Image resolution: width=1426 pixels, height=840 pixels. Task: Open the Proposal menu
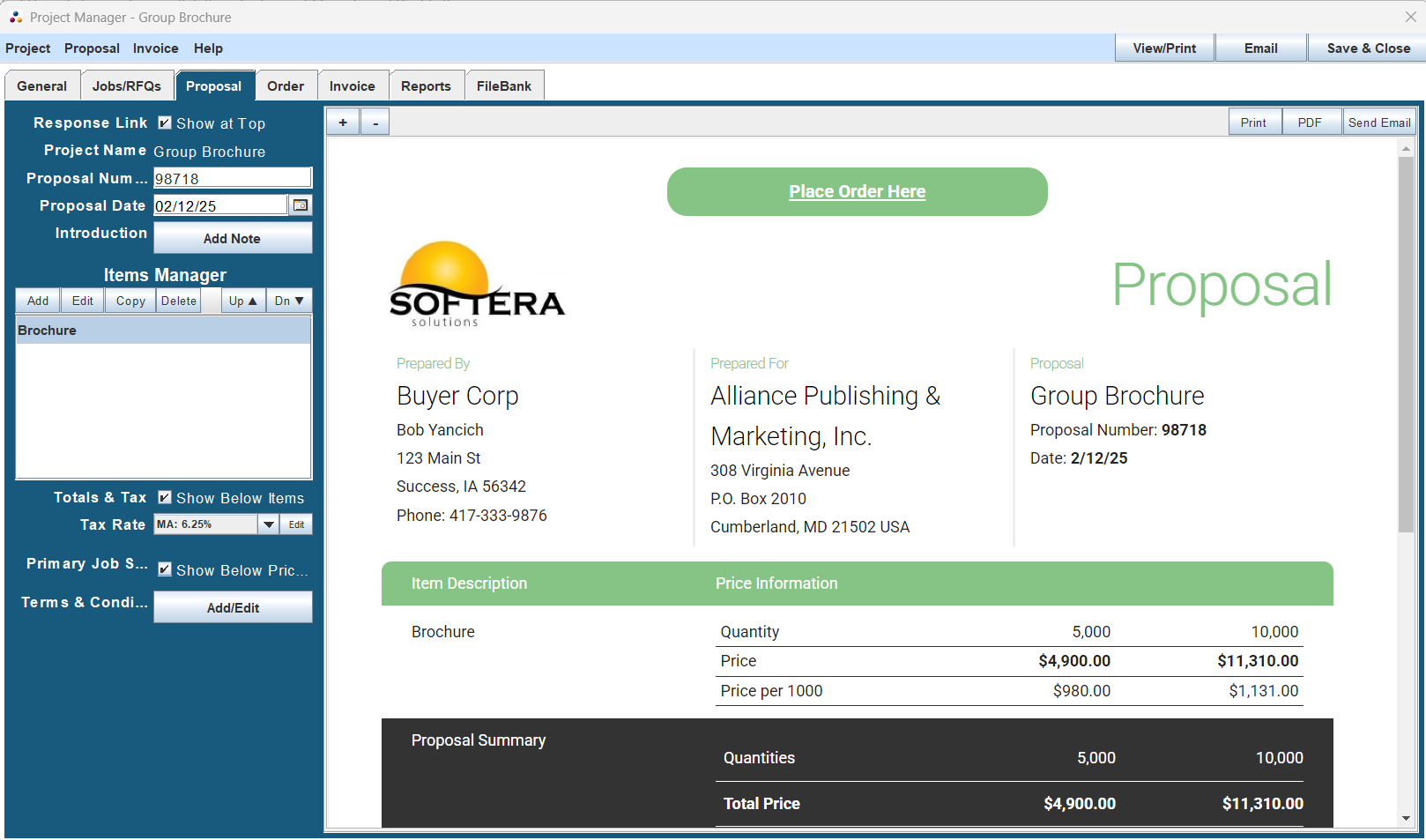(x=92, y=48)
